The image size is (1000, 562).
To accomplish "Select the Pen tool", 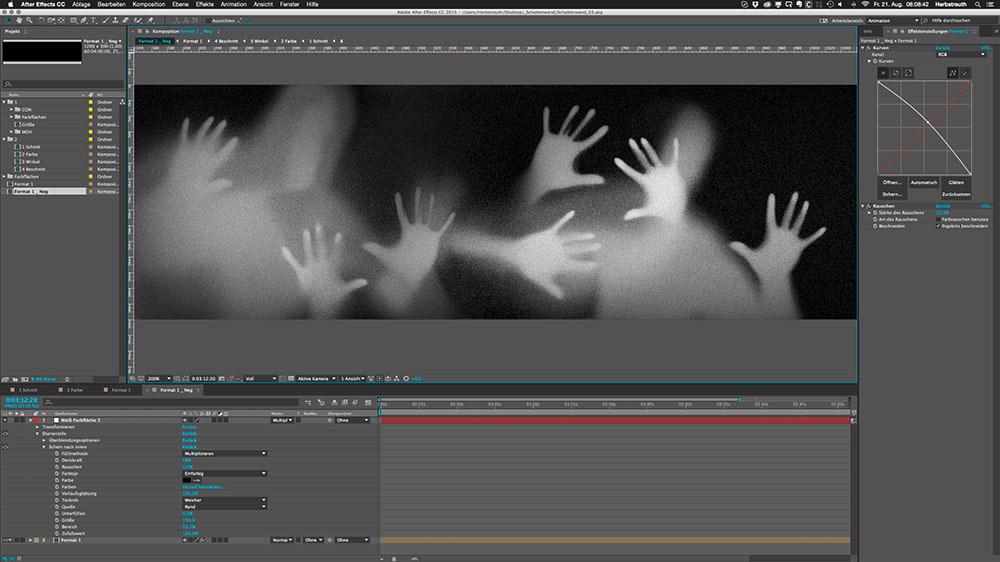I will tap(84, 20).
